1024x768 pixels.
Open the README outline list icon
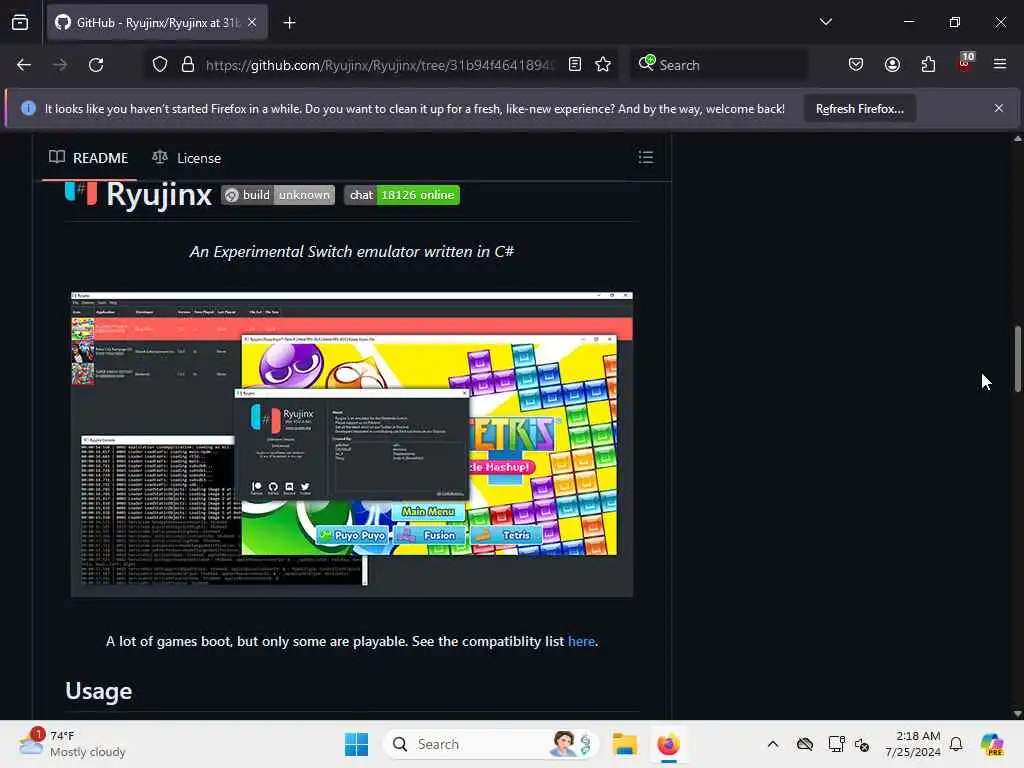click(646, 157)
